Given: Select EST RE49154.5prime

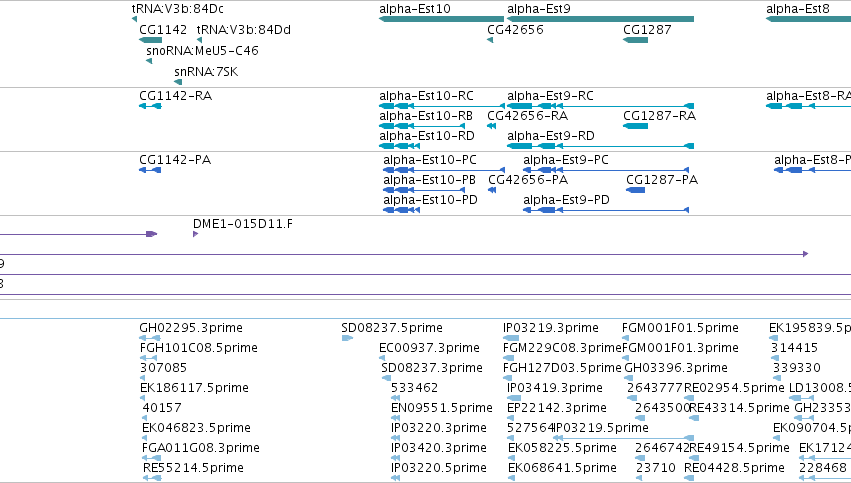Looking at the screenshot, I should coord(739,448).
